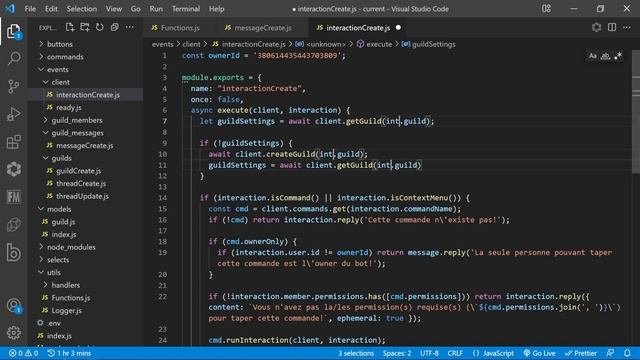Open the Selection menu

coord(82,9)
